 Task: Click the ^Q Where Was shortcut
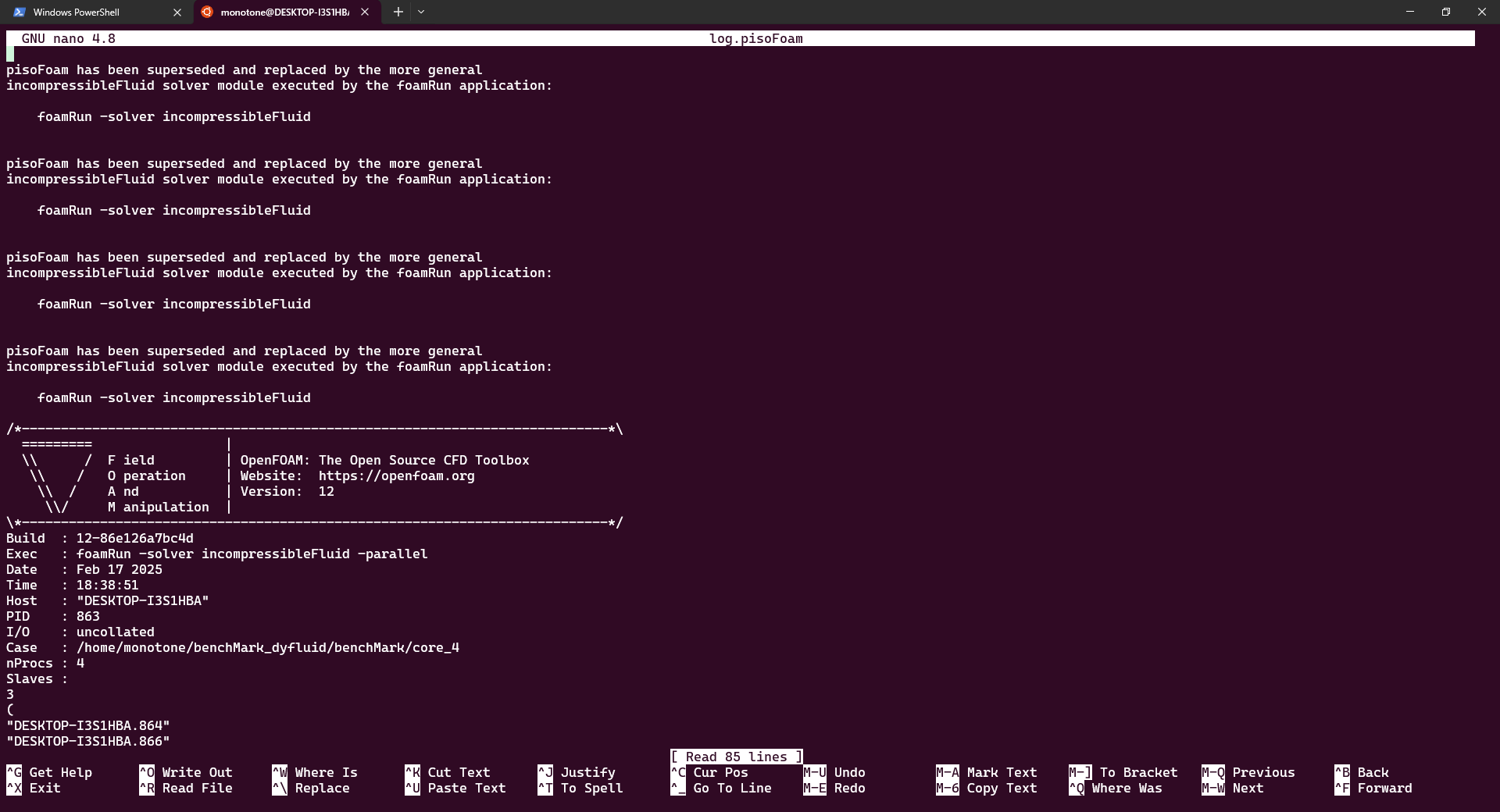(1116, 788)
